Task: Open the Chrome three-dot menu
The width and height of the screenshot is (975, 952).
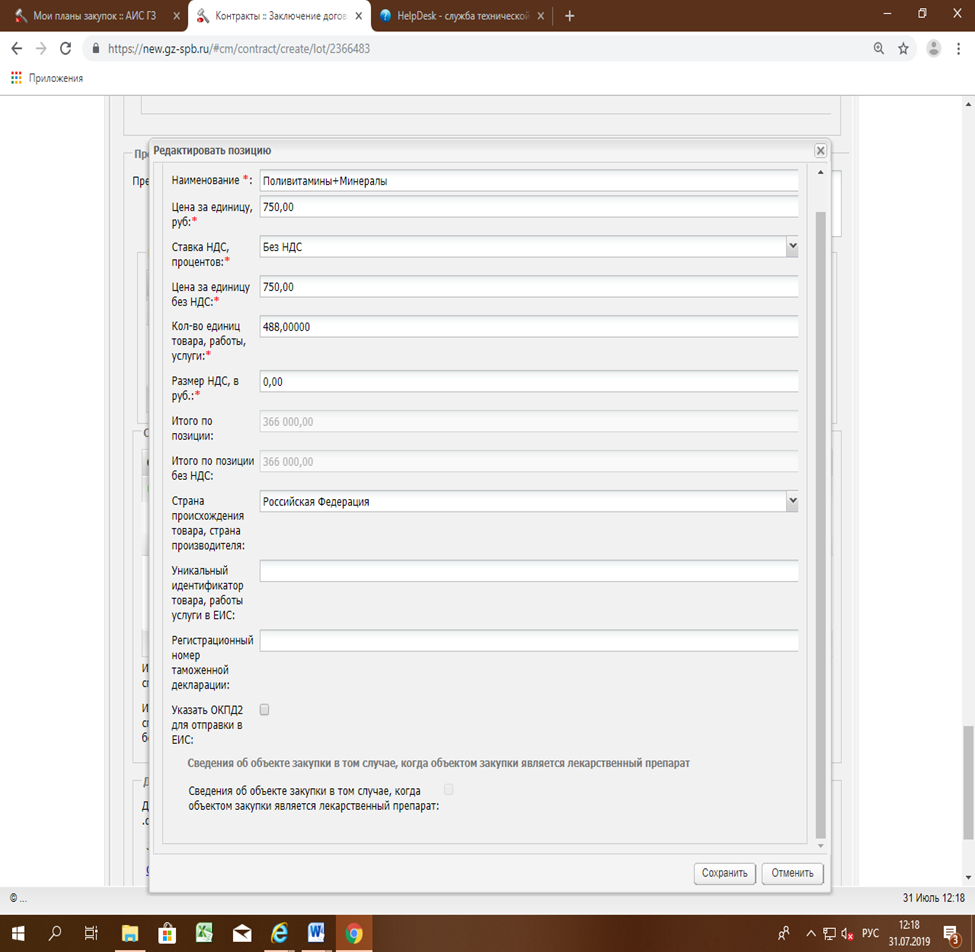Action: tap(958, 49)
